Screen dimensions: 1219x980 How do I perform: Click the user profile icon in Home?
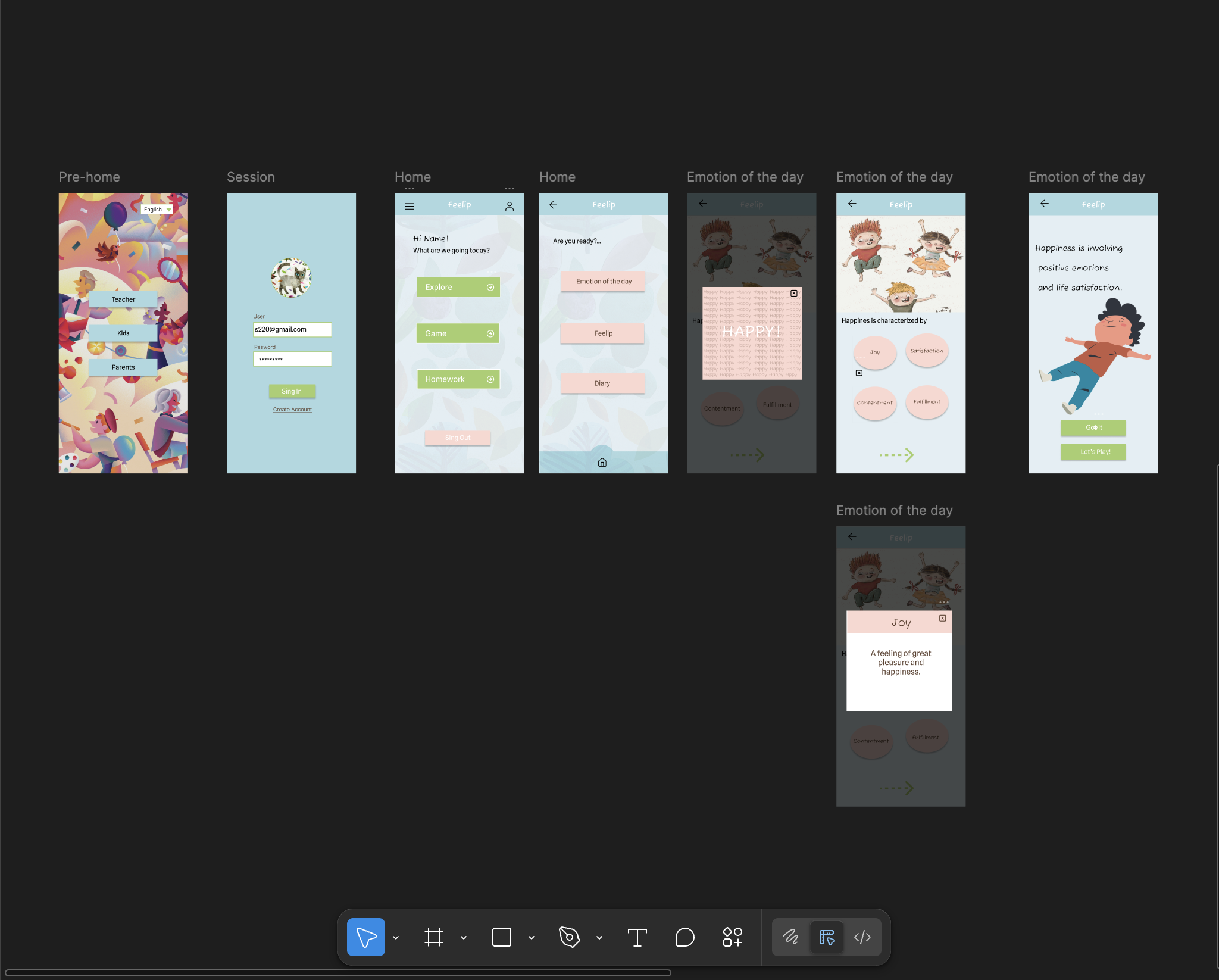pyautogui.click(x=510, y=207)
